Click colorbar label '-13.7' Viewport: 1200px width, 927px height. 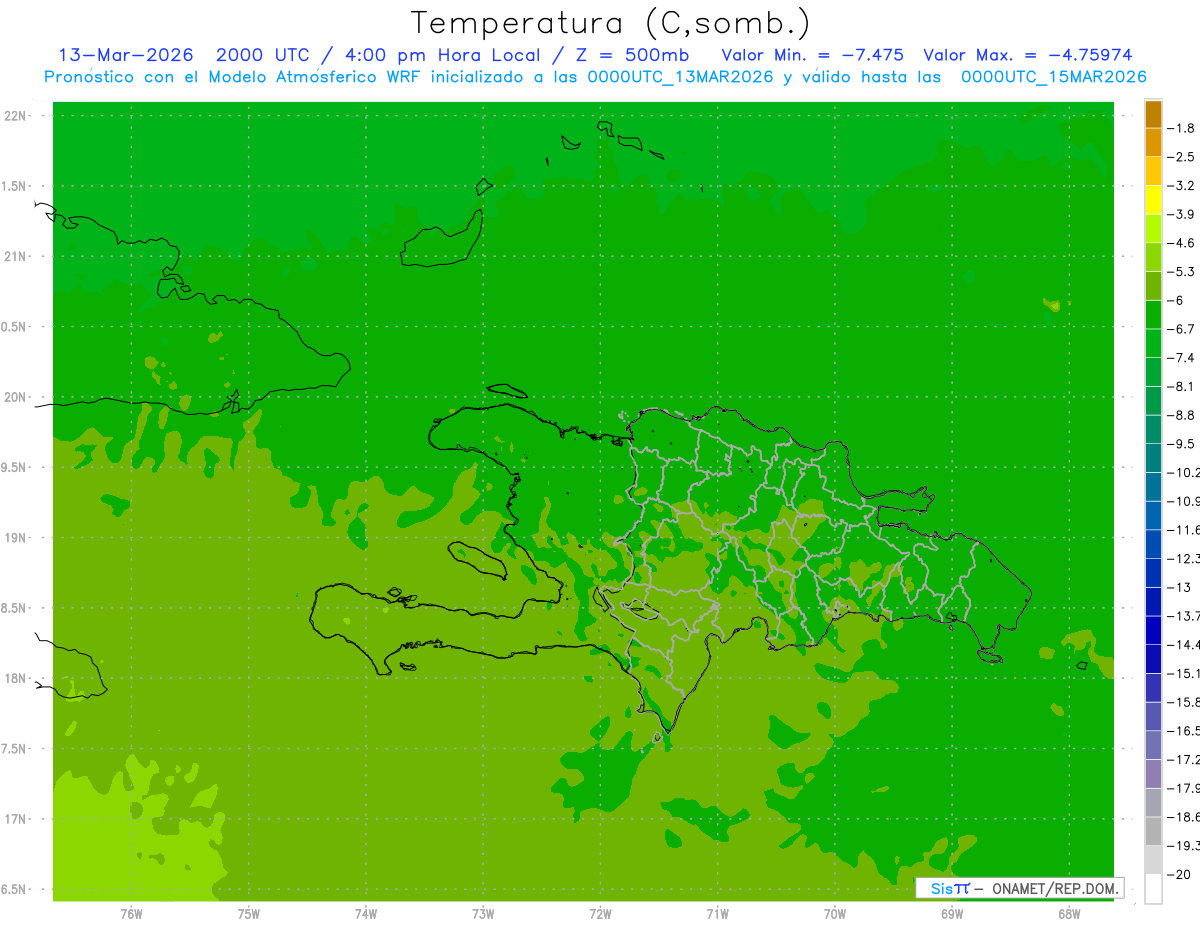pyautogui.click(x=1185, y=616)
